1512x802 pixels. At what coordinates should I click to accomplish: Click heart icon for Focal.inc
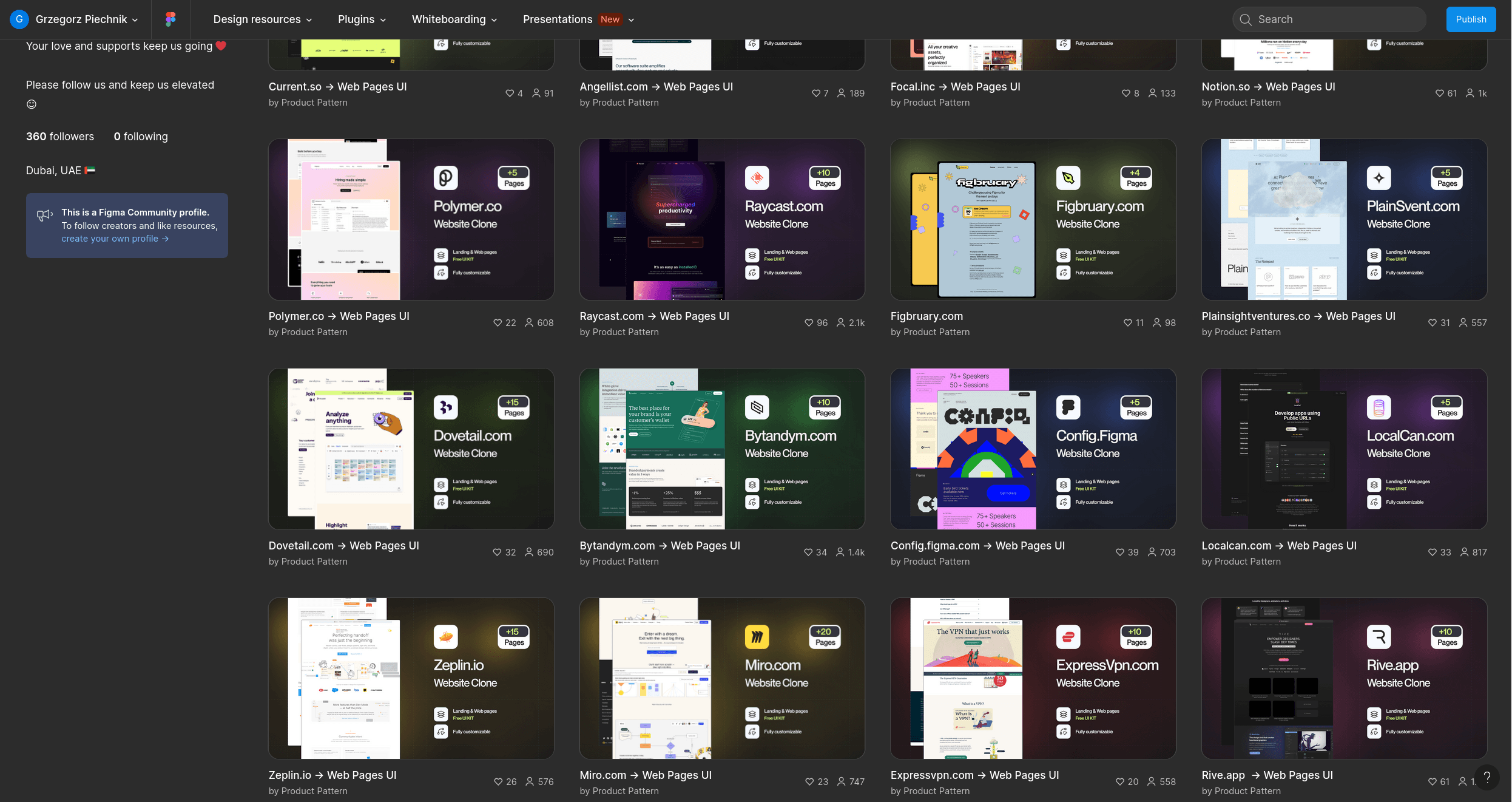click(x=1126, y=93)
